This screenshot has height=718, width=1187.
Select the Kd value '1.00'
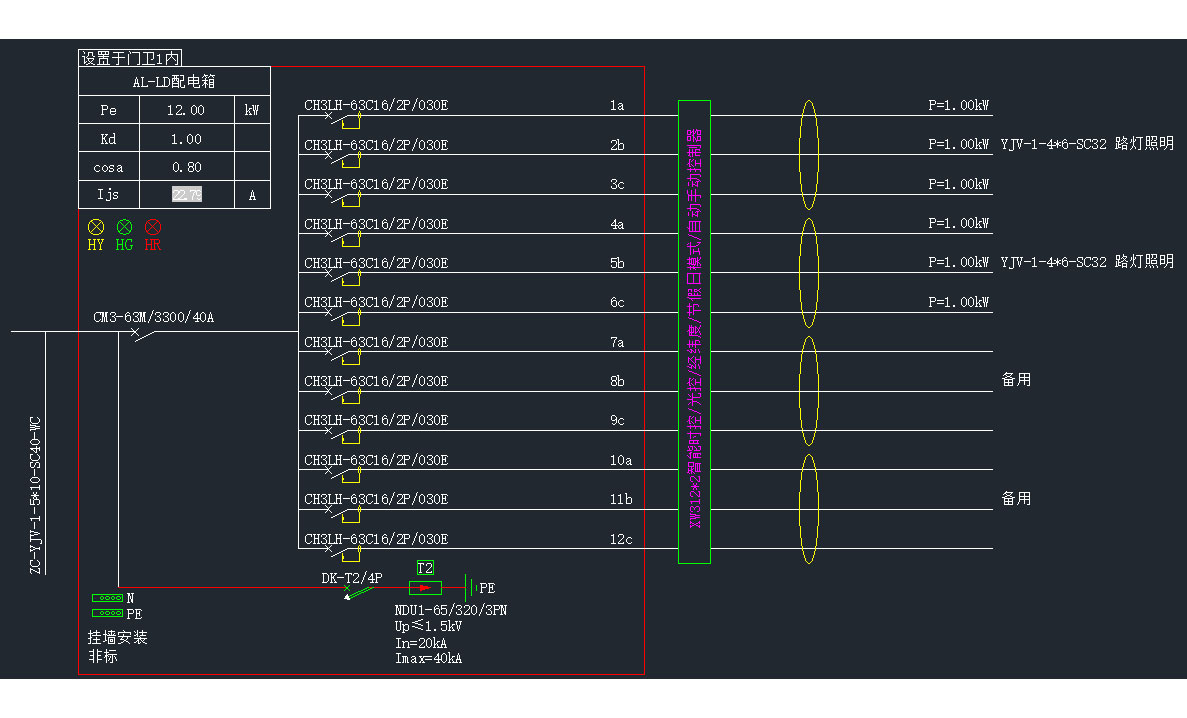(x=185, y=139)
